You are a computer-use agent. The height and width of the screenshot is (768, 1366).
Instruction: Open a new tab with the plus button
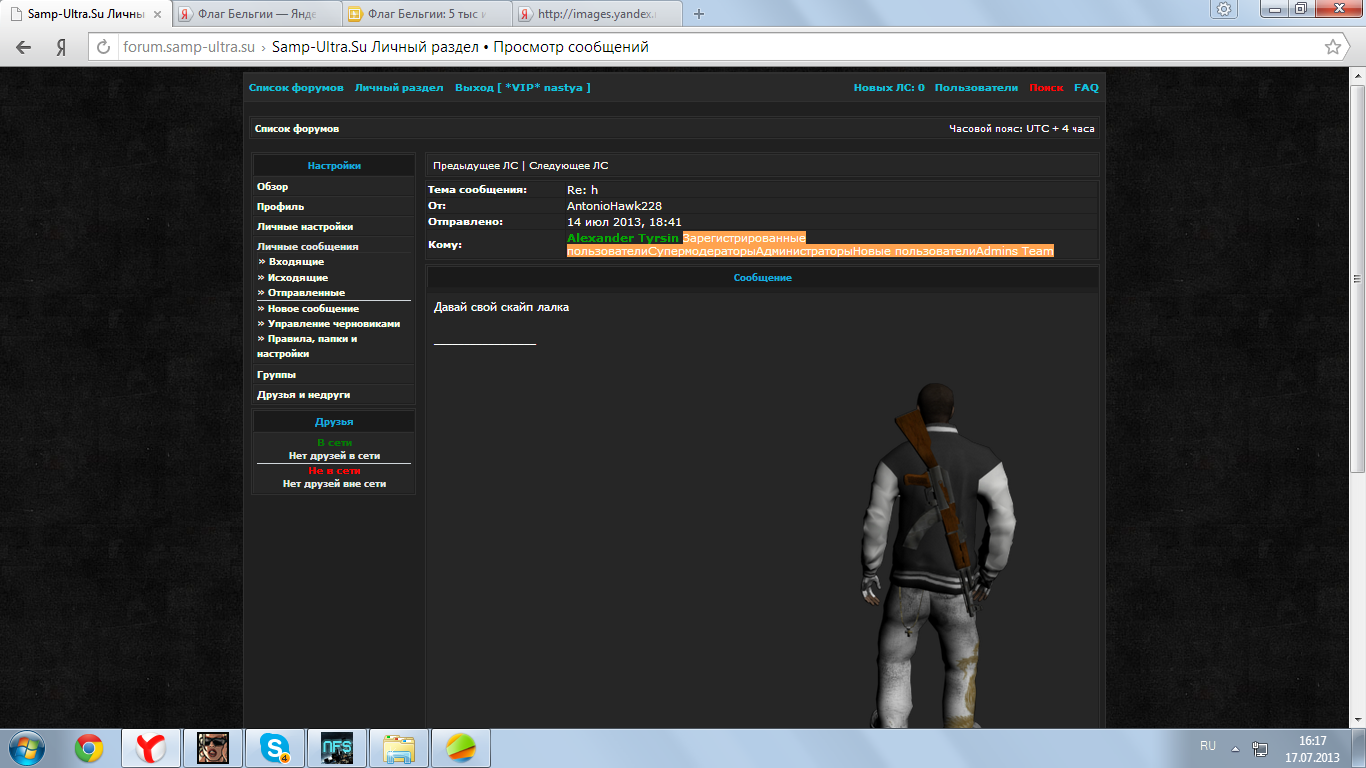[699, 14]
